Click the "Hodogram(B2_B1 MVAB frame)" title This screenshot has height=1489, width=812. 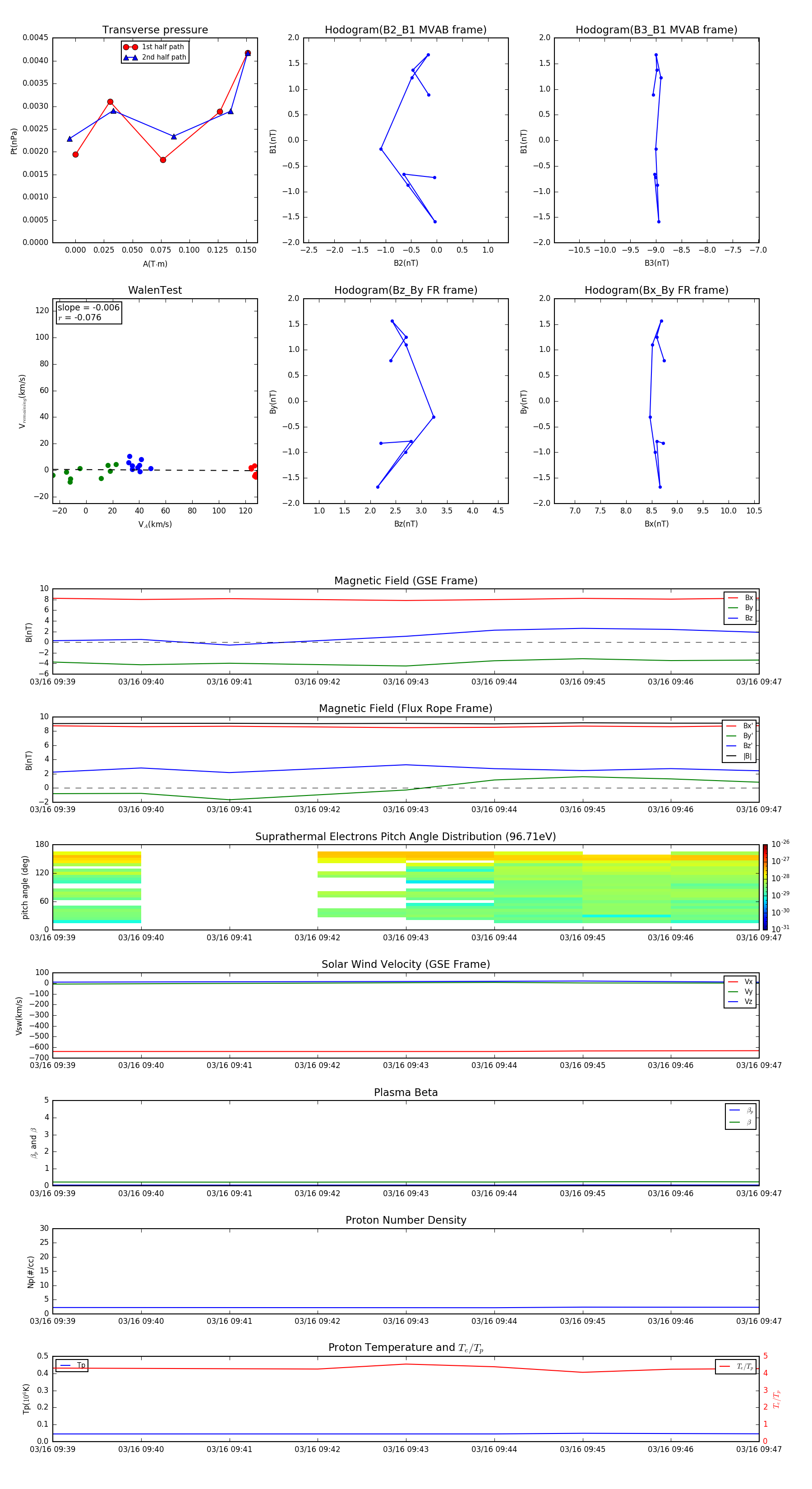tap(406, 29)
